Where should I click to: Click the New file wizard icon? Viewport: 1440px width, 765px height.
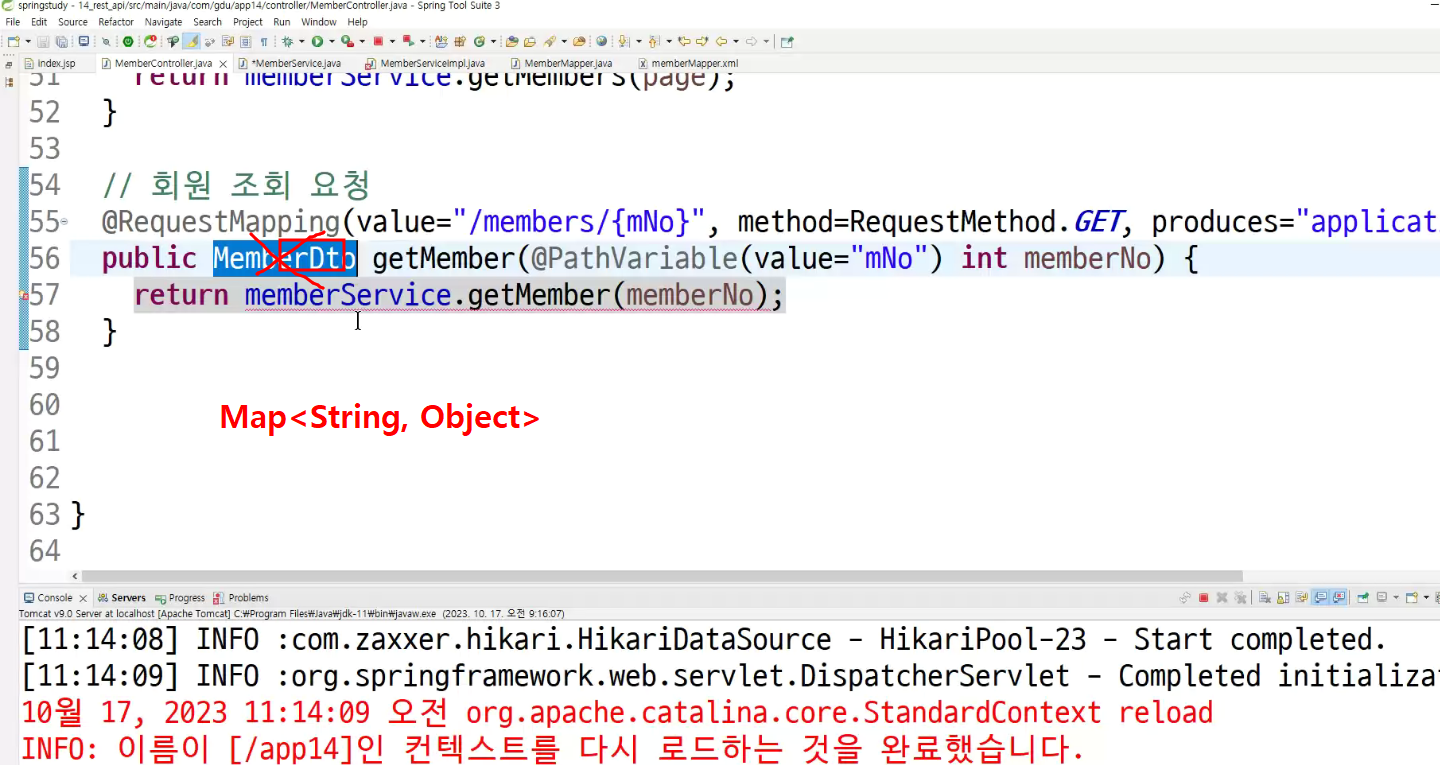click(x=14, y=42)
